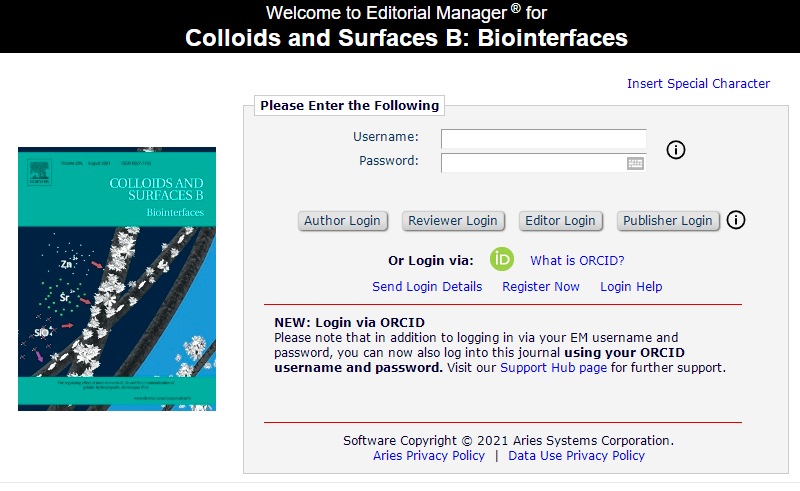Visit the Support Hub page link
The height and width of the screenshot is (491, 800).
tap(553, 368)
